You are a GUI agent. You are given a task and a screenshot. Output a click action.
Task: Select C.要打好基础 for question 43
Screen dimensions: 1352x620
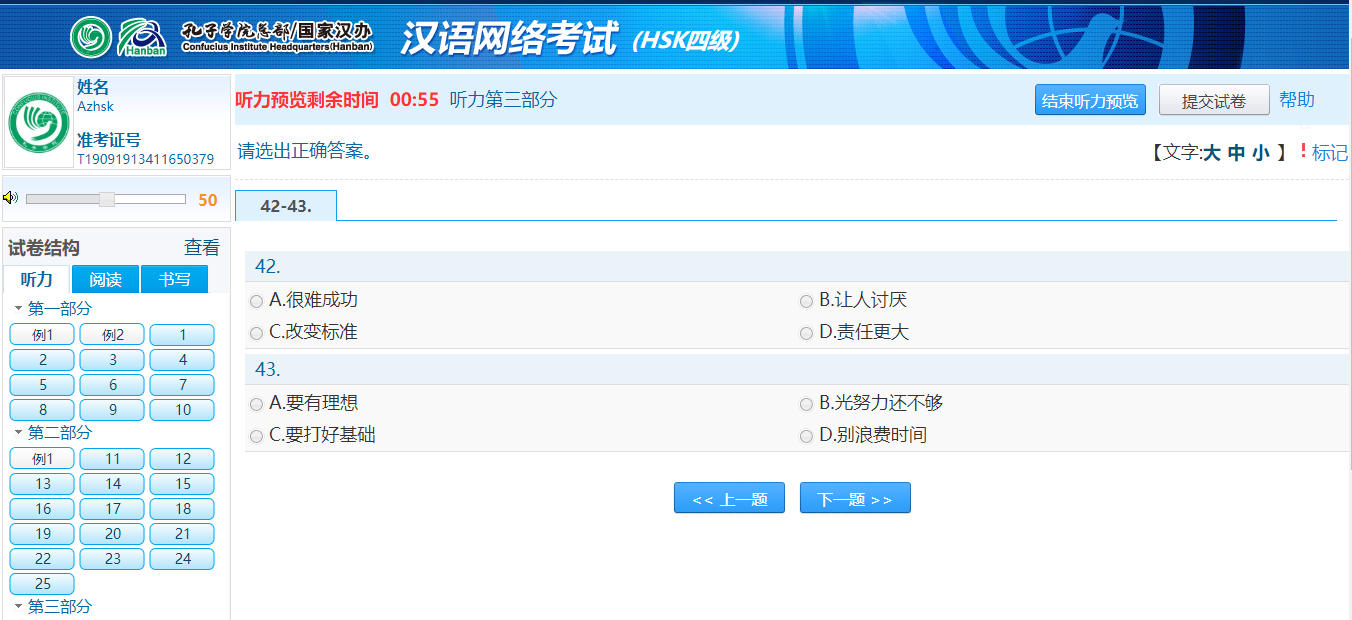(257, 436)
